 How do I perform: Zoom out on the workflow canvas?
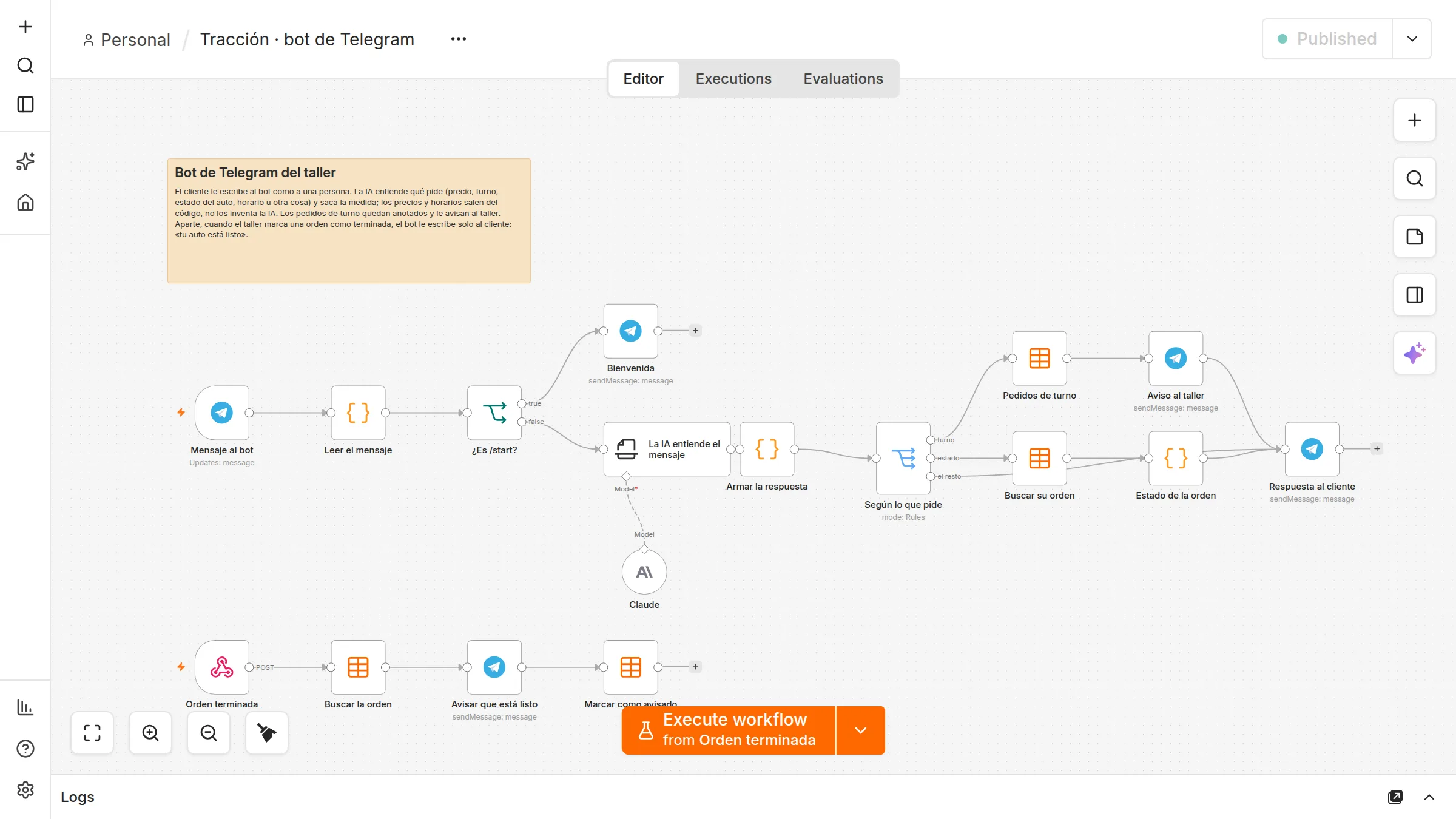209,733
